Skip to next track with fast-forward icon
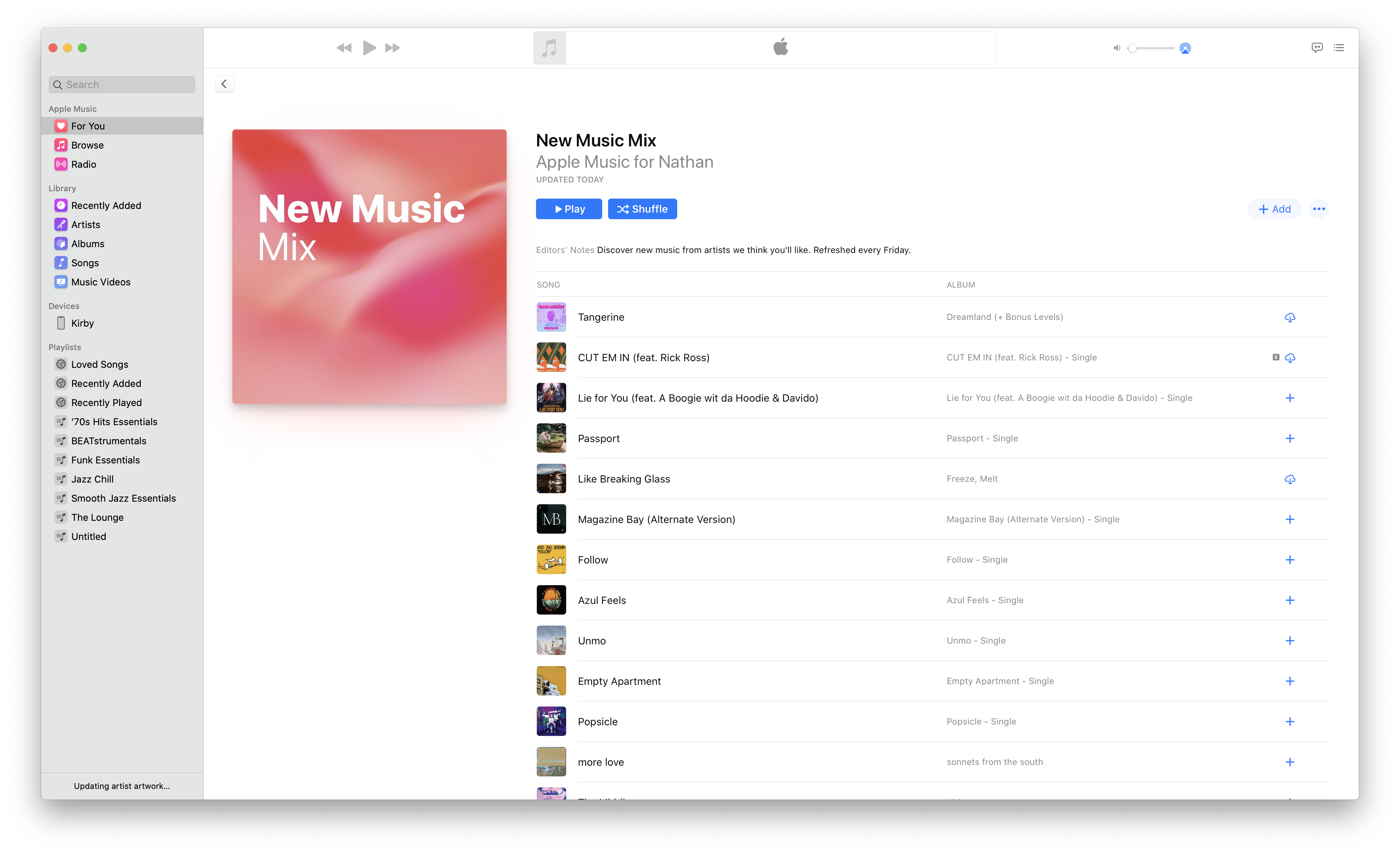 [392, 48]
